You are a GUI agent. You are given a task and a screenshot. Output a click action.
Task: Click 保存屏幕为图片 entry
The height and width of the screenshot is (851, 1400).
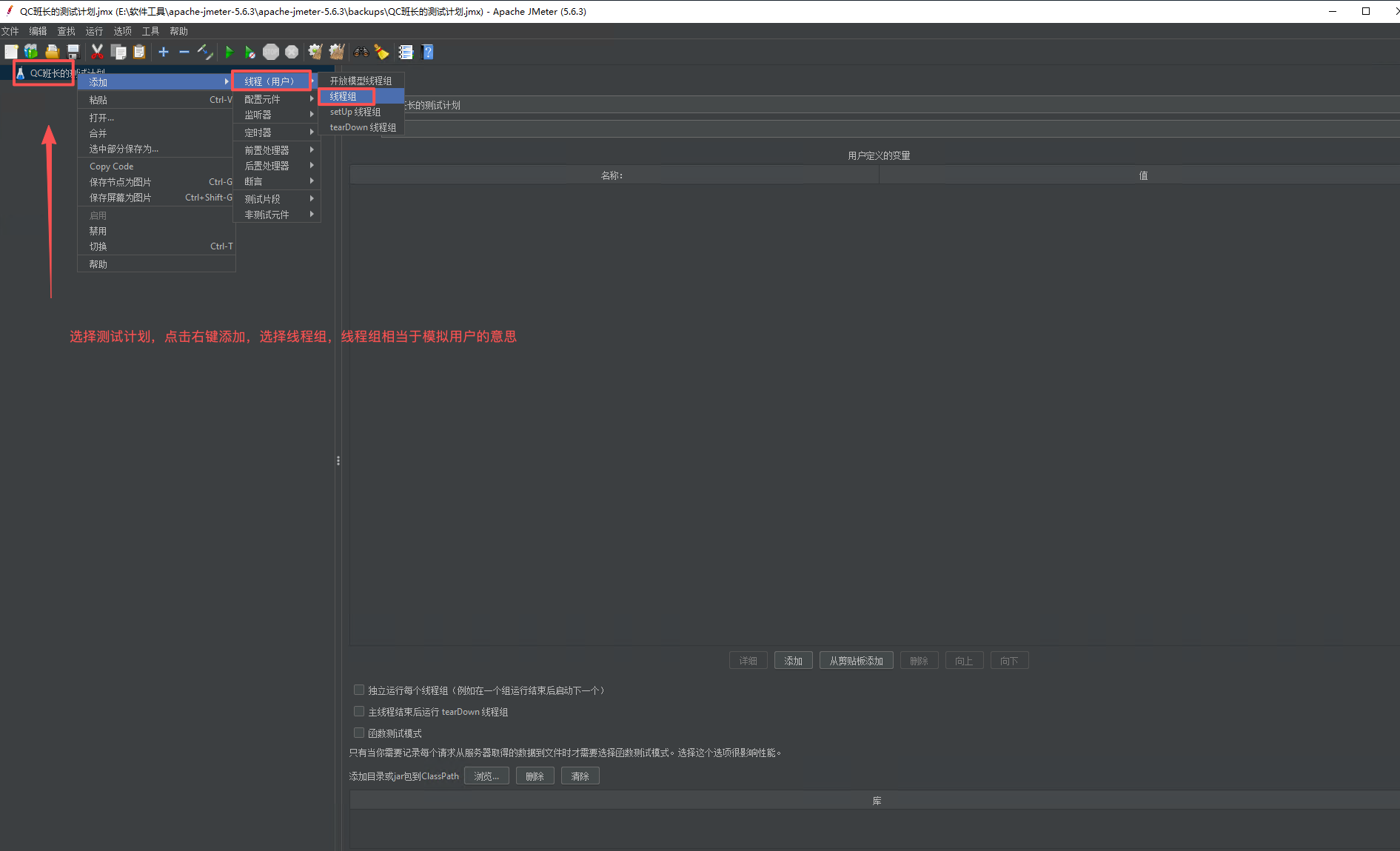click(x=156, y=198)
